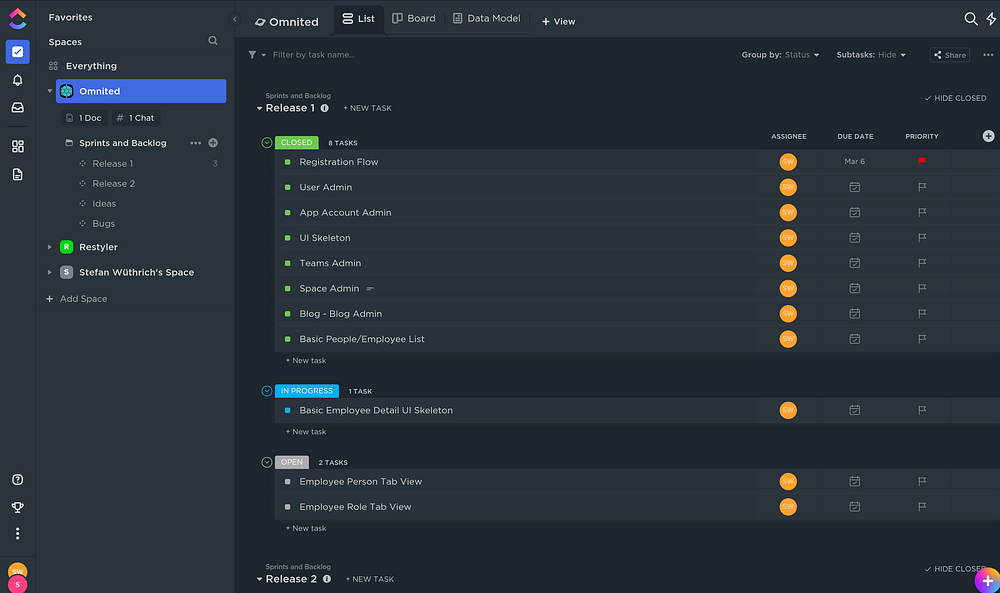
Task: Set priority flag for Employee Role Tab View
Action: 922,506
